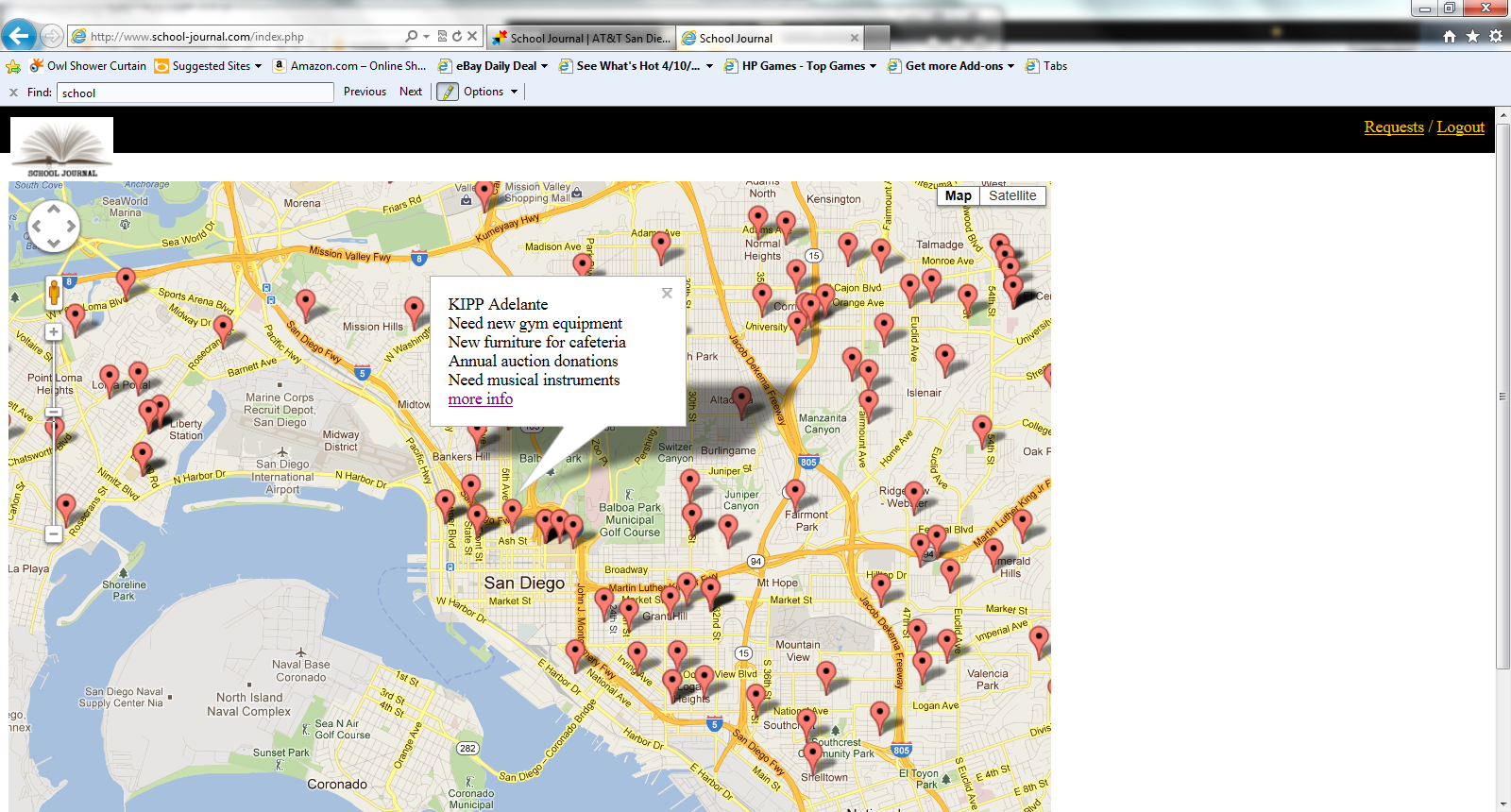Click the compatibility view icon in address bar
Image resolution: width=1511 pixels, height=812 pixels.
tap(442, 37)
